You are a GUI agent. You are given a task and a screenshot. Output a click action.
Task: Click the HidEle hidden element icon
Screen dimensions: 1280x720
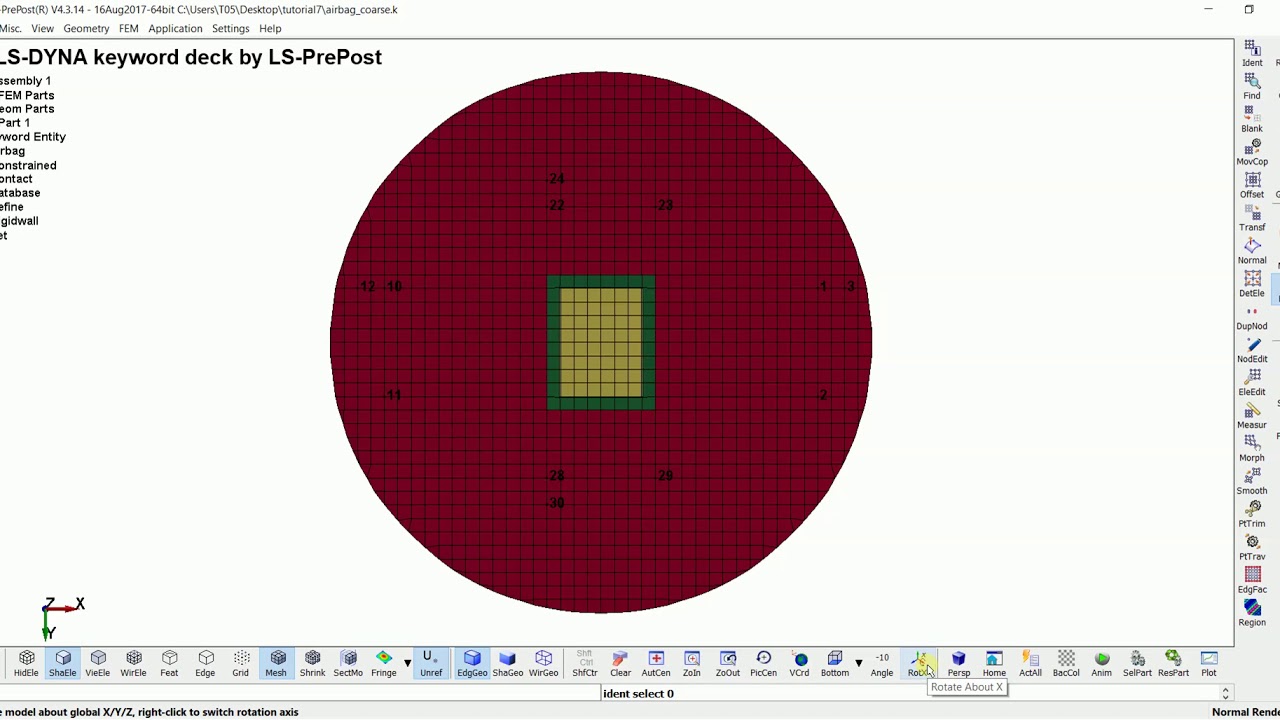point(27,663)
